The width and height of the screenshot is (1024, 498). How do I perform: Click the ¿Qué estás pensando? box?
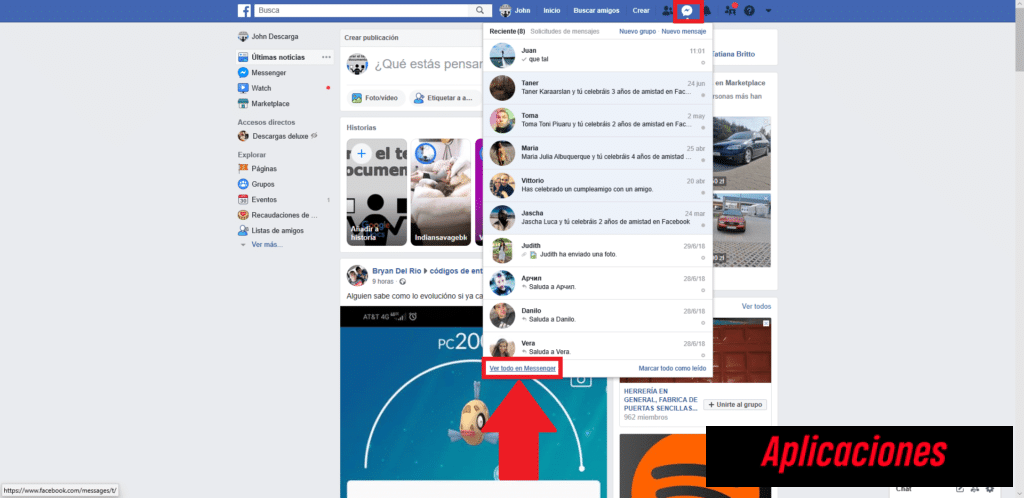tap(427, 65)
